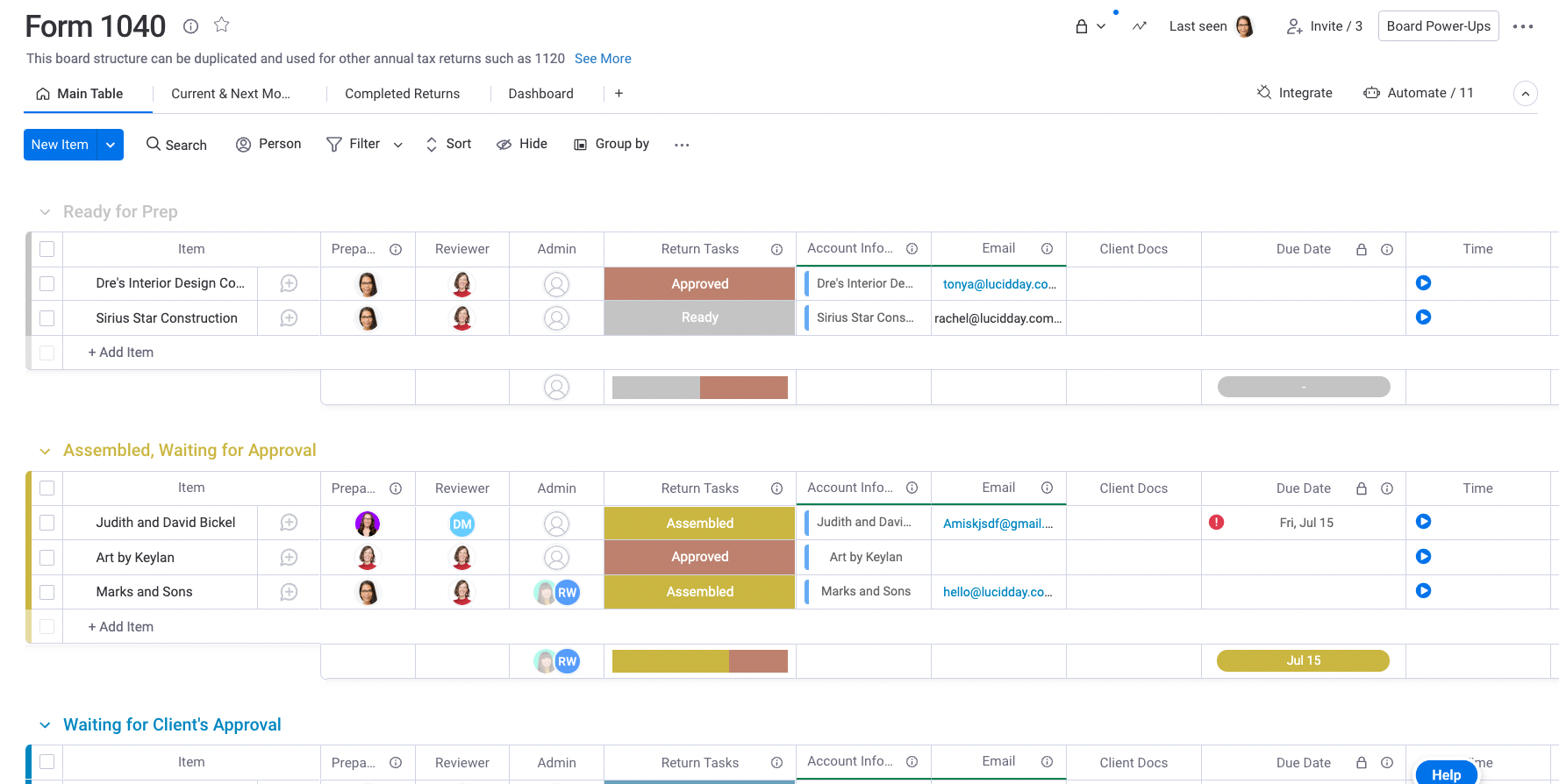
Task: Start time tracking for Sirius Star Construction
Action: click(x=1423, y=317)
